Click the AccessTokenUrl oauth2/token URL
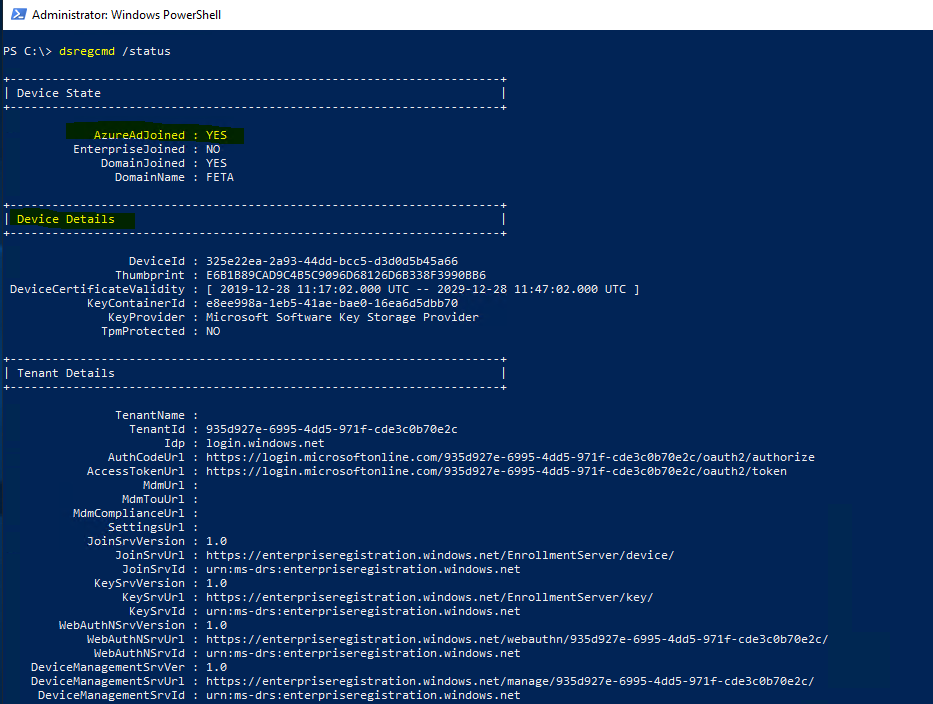933x704 pixels. click(496, 471)
